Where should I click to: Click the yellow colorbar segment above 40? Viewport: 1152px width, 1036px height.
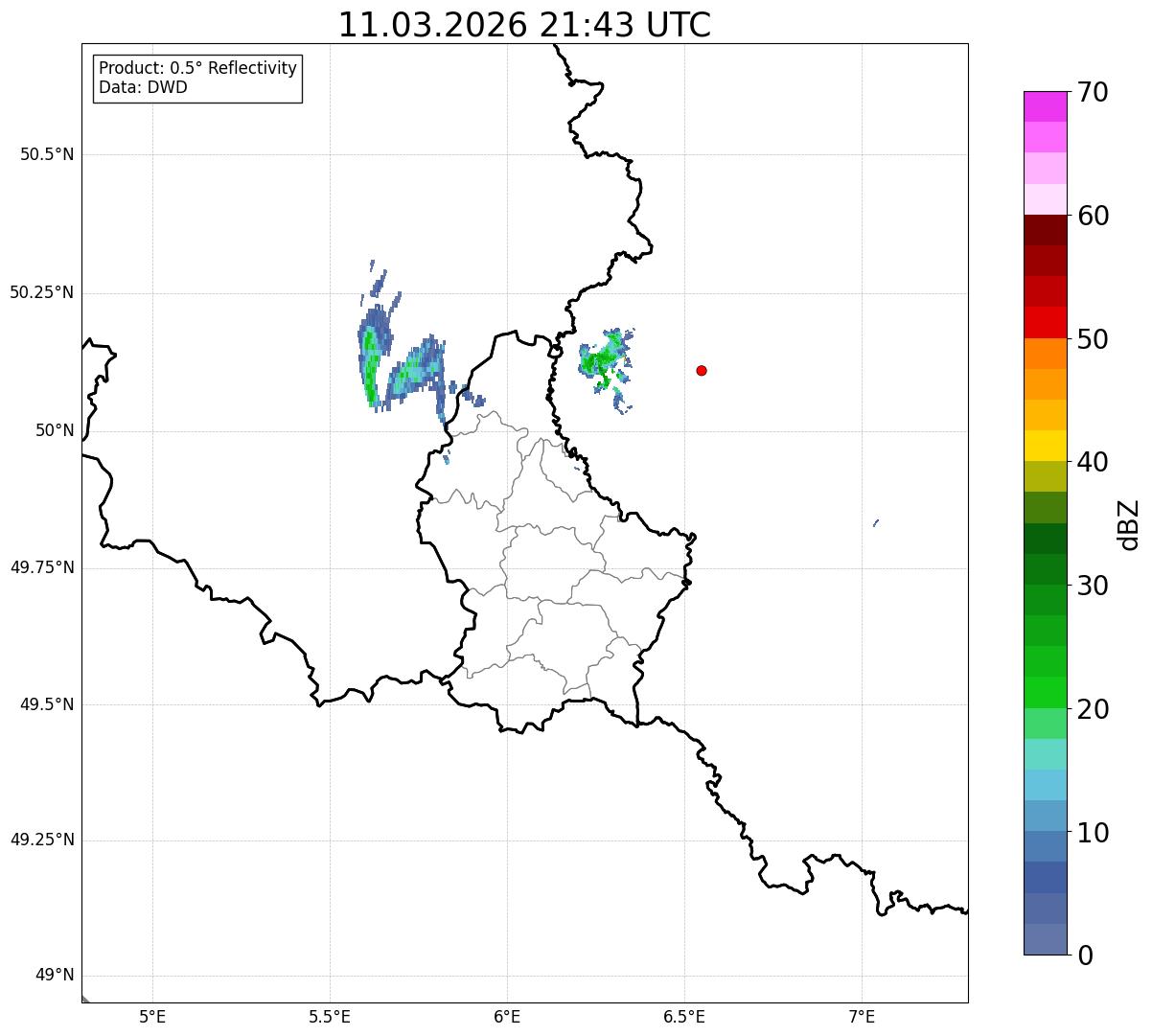coord(1045,446)
